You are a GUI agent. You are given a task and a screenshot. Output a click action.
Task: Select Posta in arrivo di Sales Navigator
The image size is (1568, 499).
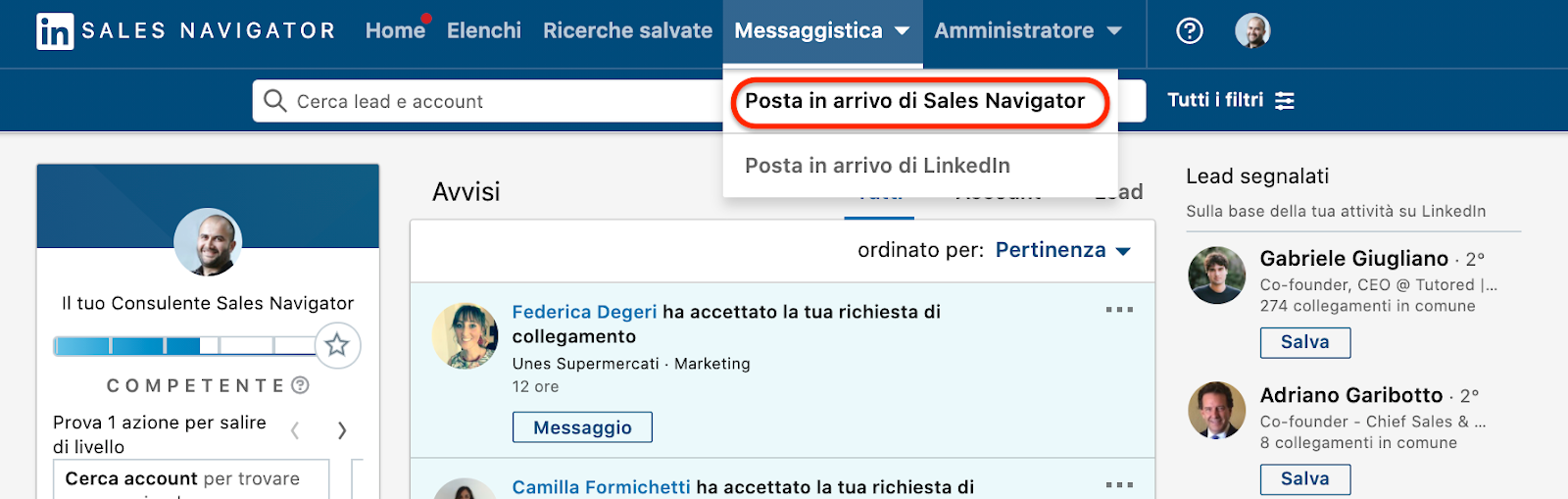[x=914, y=101]
